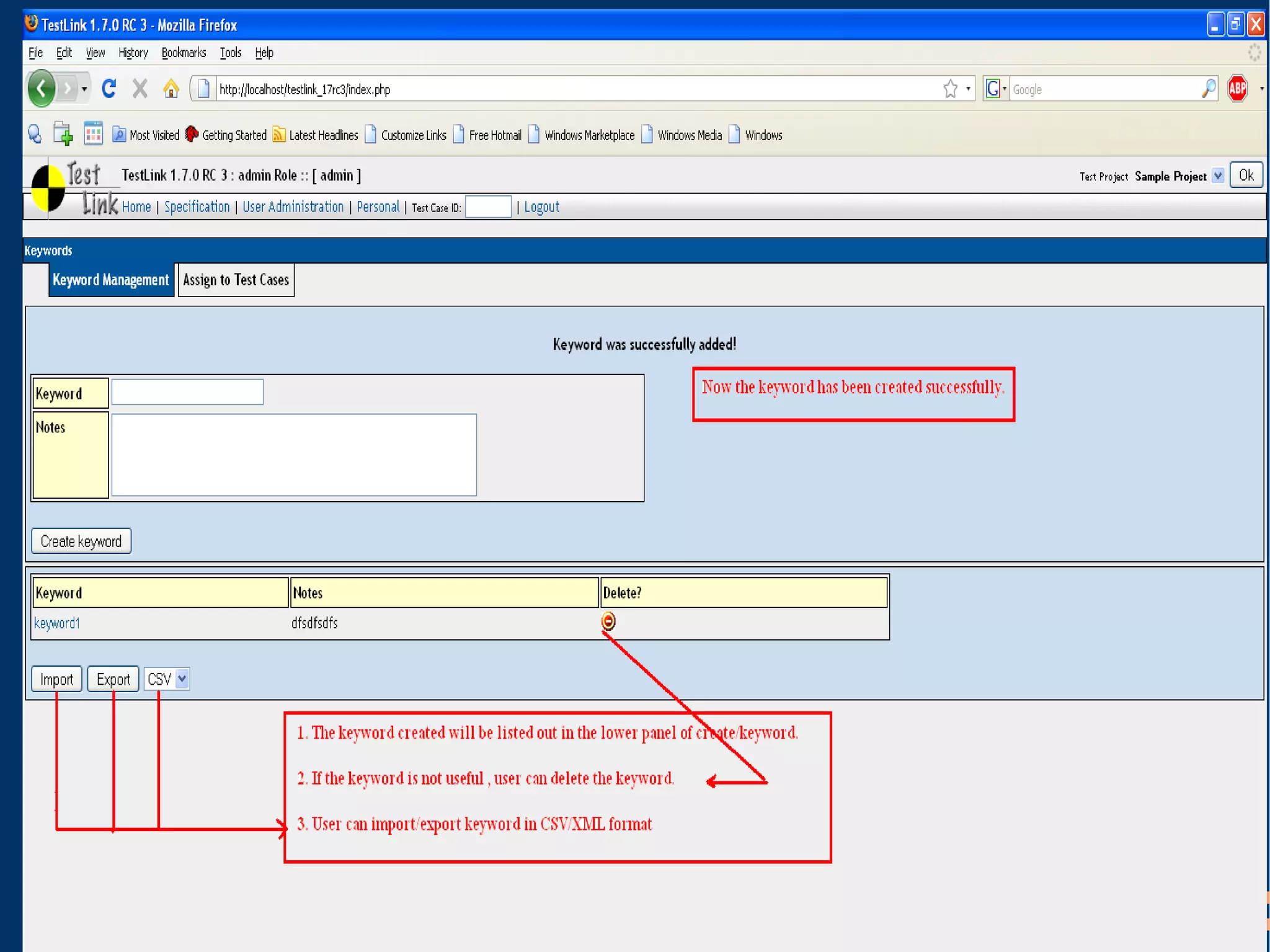Click the Notes text area
The height and width of the screenshot is (952, 1270).
pos(294,455)
